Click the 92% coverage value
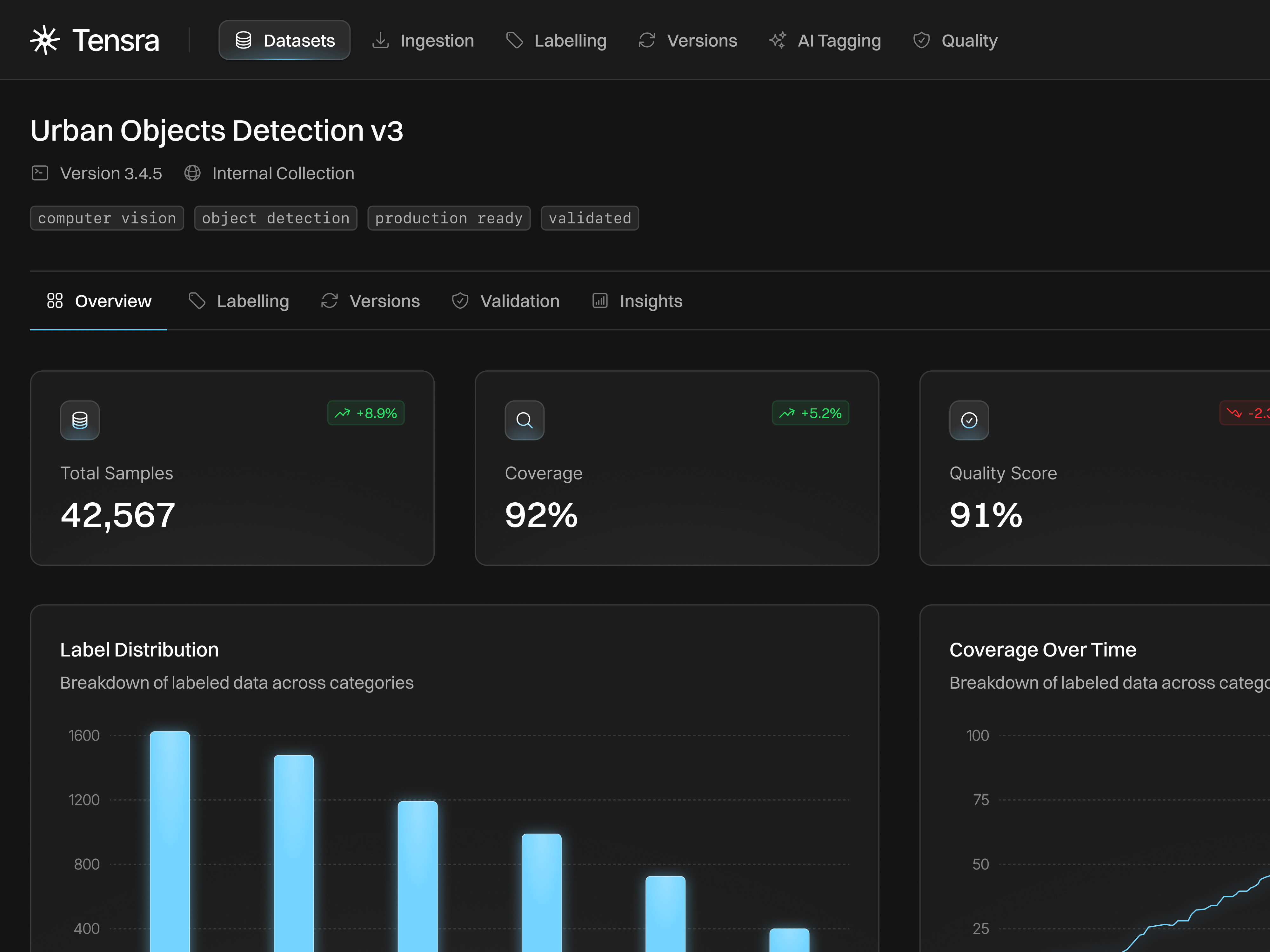The width and height of the screenshot is (1270, 952). pos(541,515)
